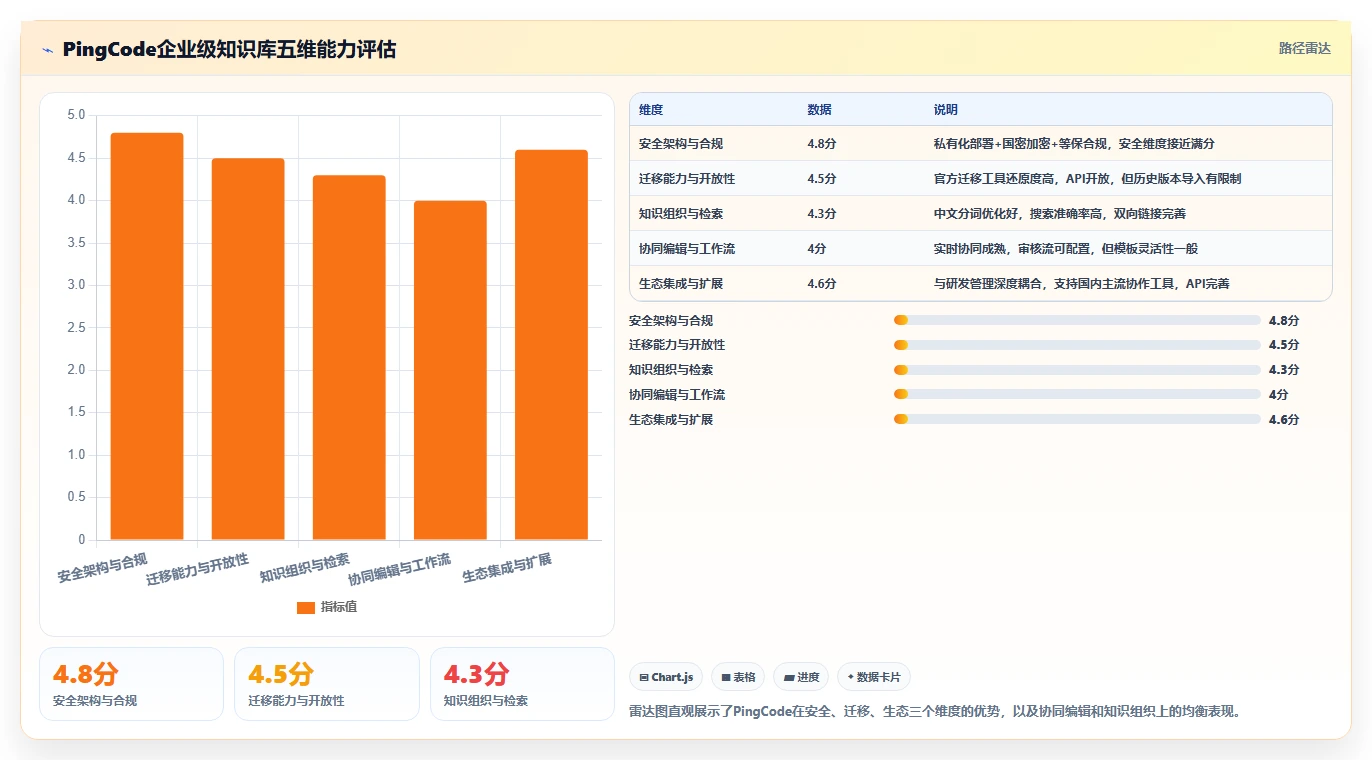The height and width of the screenshot is (760, 1372).
Task: Click the 迁移能力与开放性 x-axis label
Action: coord(198,568)
